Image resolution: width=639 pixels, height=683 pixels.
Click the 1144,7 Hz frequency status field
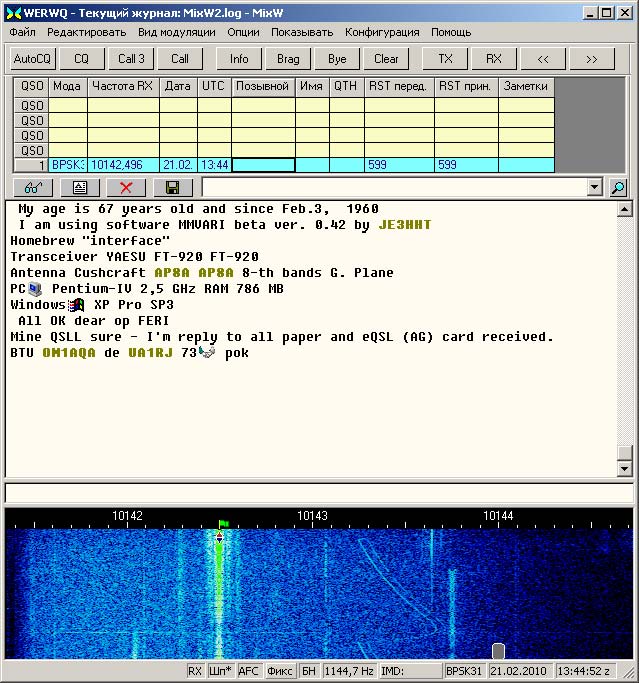[349, 671]
